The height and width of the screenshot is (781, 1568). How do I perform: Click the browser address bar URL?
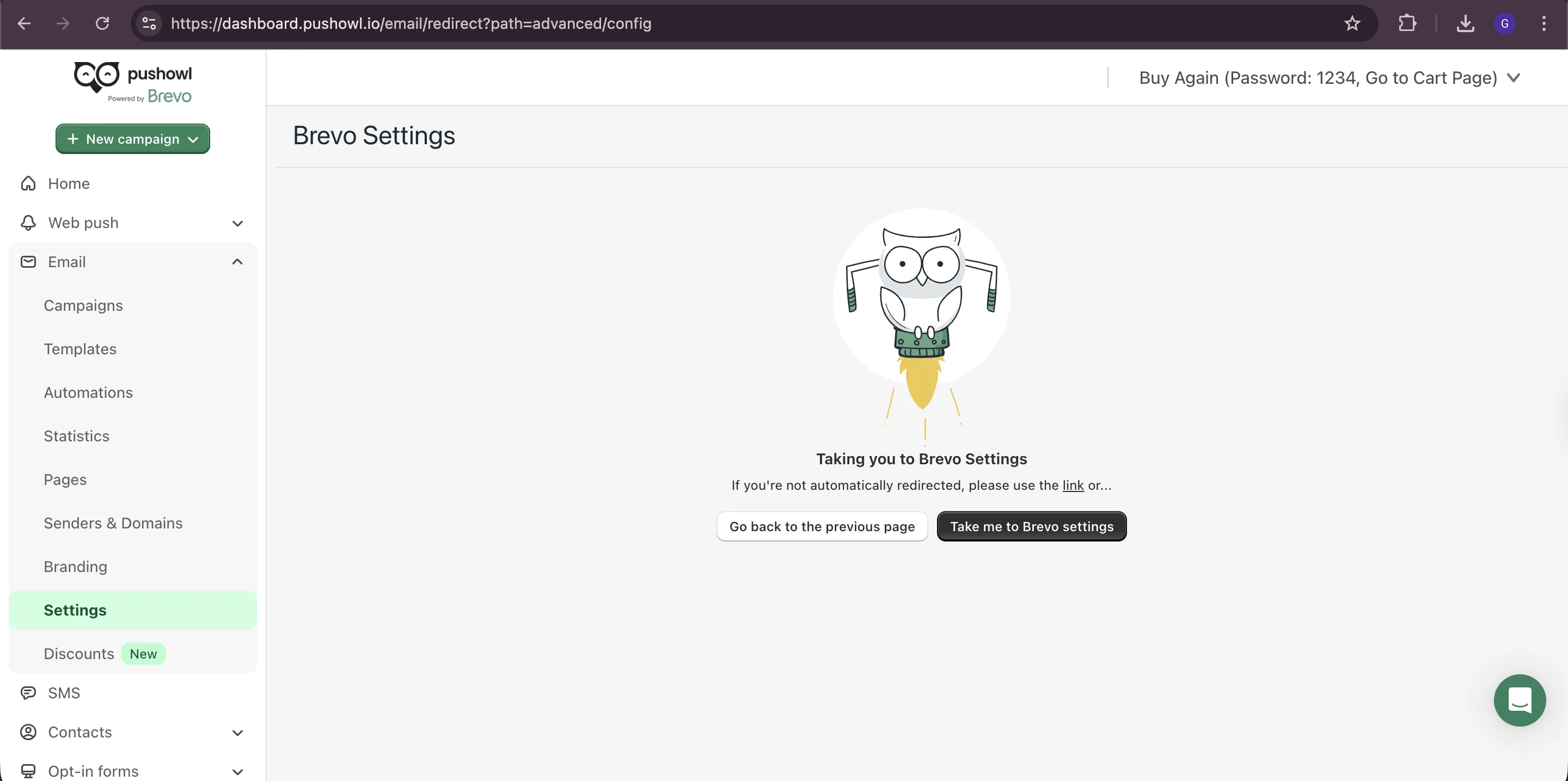coord(411,24)
